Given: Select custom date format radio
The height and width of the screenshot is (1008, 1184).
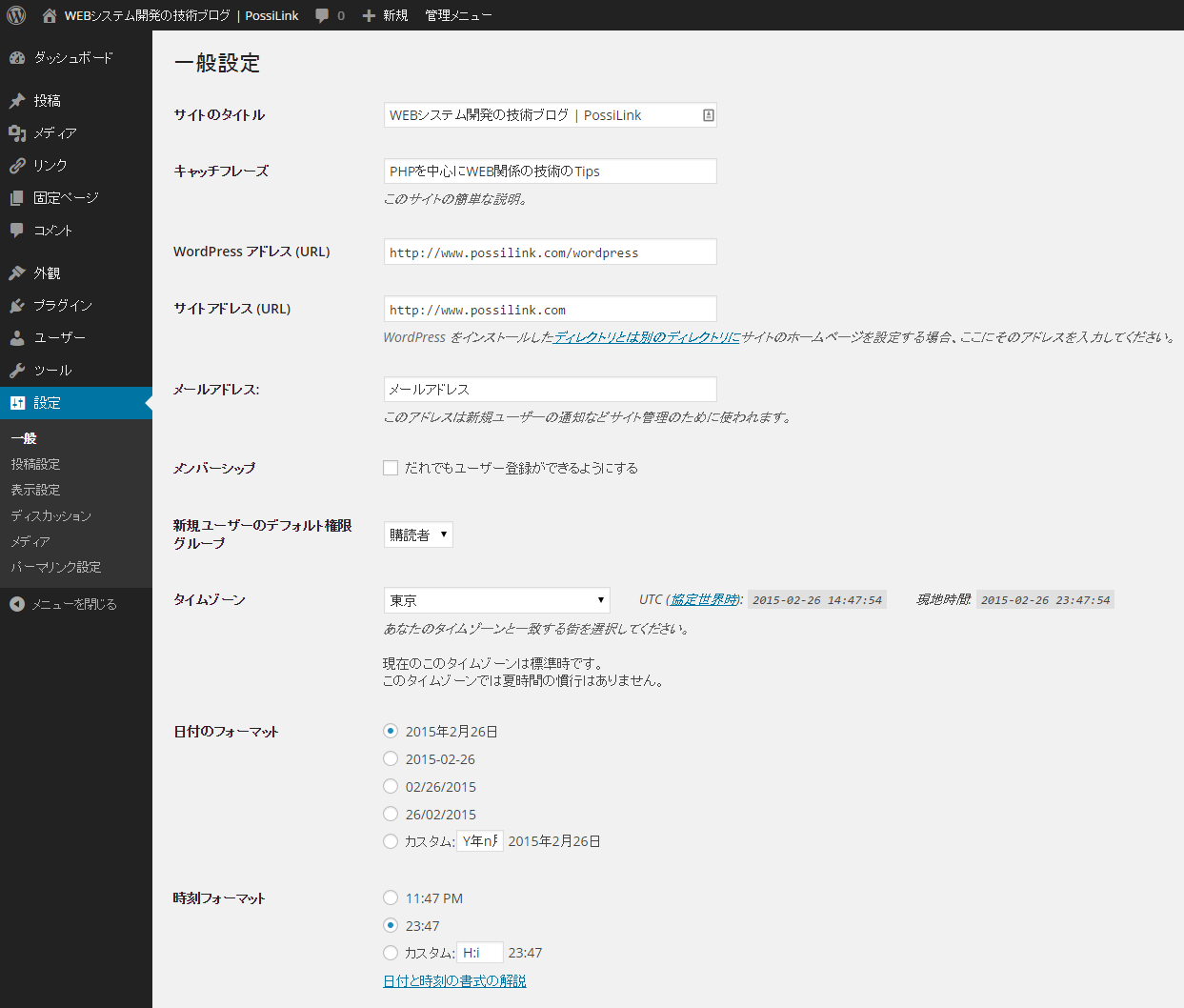Looking at the screenshot, I should 391,841.
